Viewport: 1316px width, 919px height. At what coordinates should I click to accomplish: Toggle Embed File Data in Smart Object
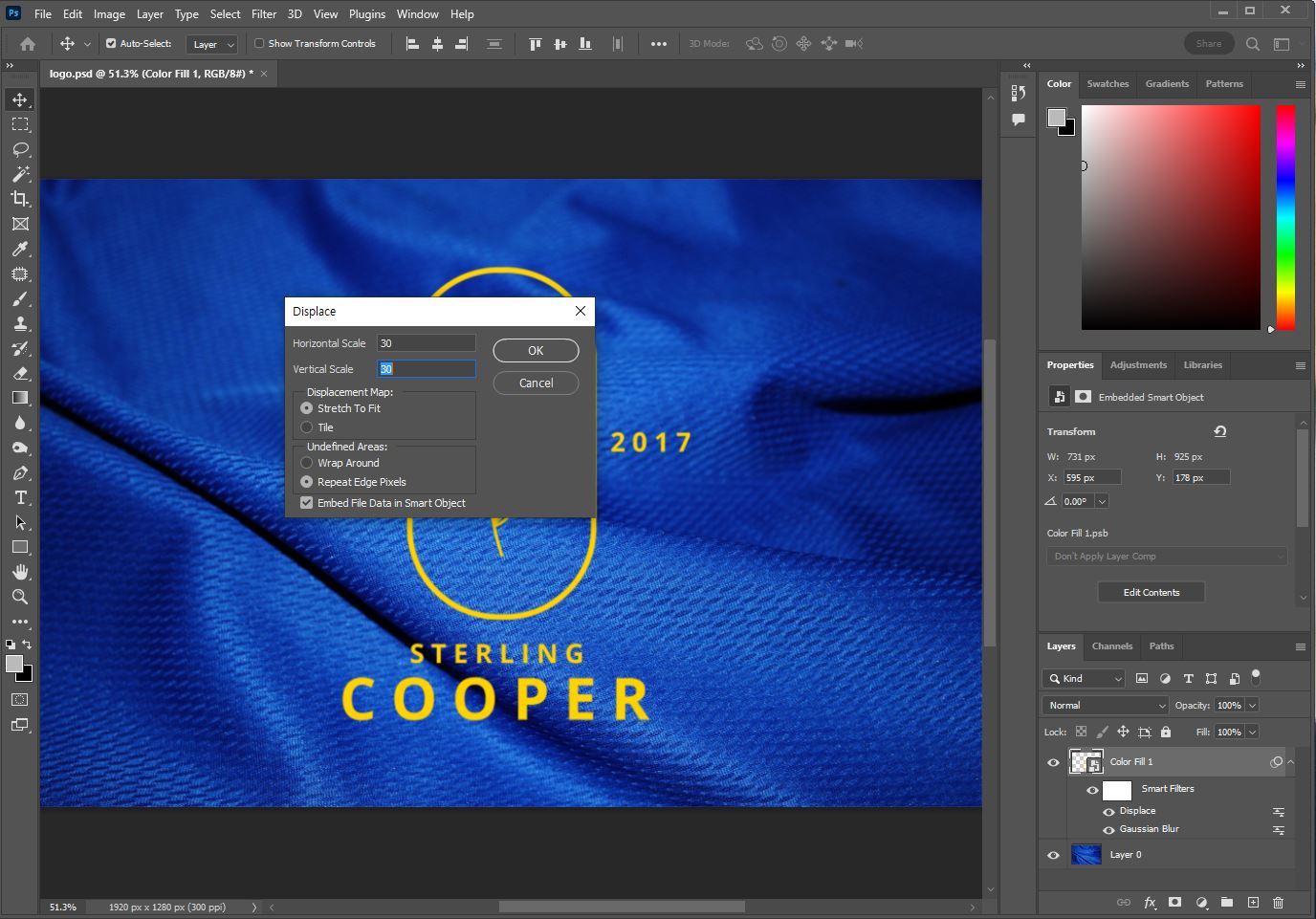click(x=307, y=503)
